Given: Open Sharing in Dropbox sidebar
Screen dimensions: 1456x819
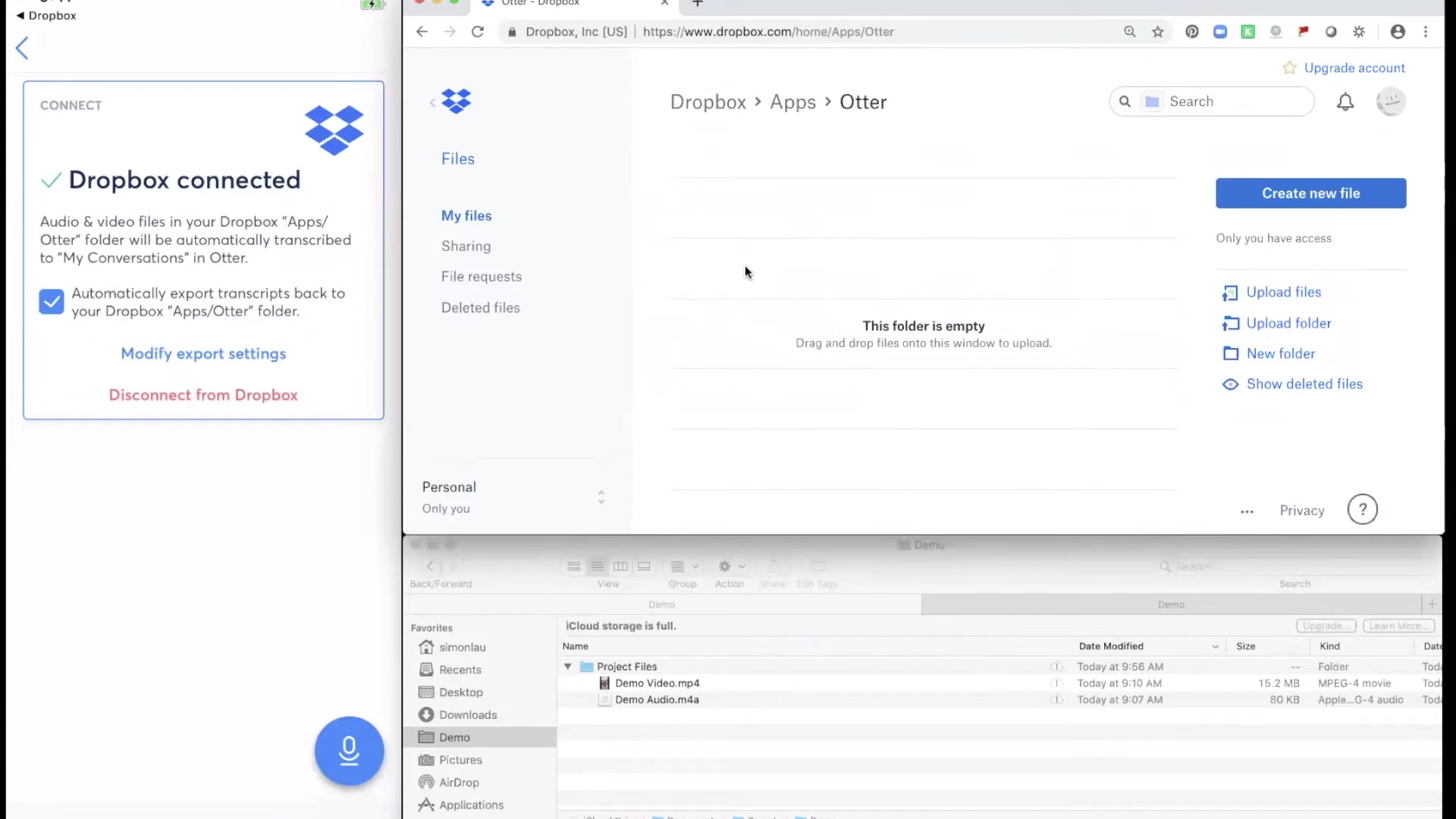Looking at the screenshot, I should (x=466, y=246).
